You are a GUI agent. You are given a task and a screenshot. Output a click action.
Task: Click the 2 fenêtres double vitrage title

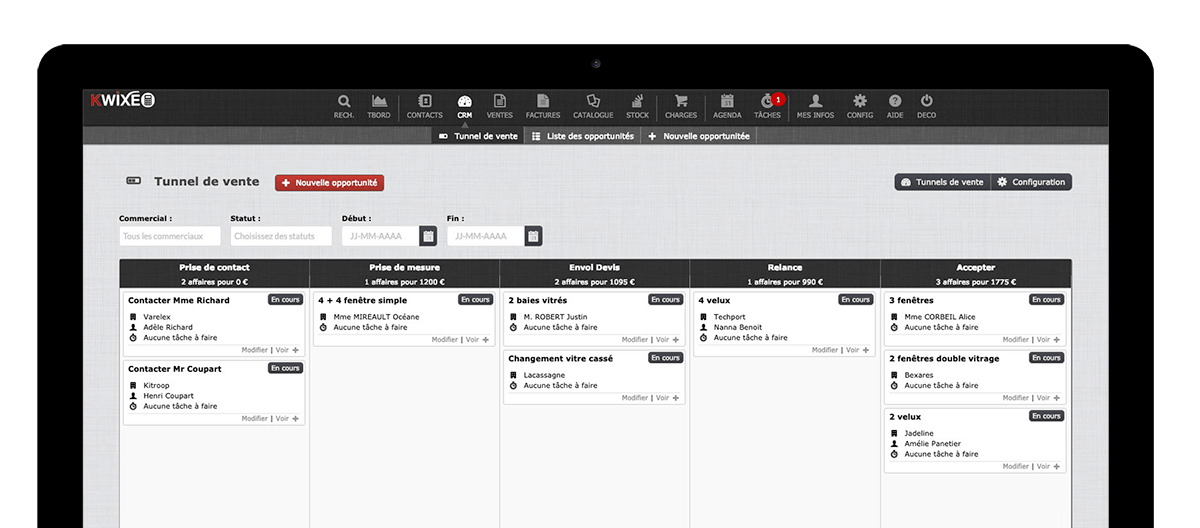tap(944, 358)
